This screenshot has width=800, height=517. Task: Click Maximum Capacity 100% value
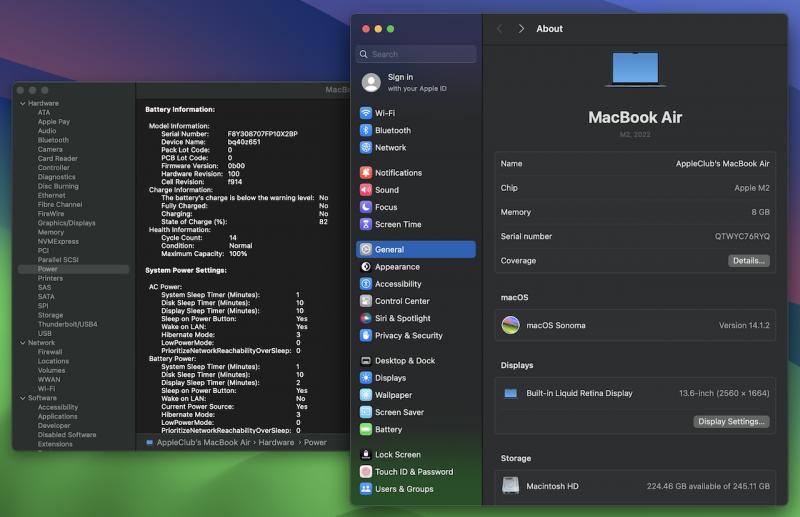click(238, 254)
